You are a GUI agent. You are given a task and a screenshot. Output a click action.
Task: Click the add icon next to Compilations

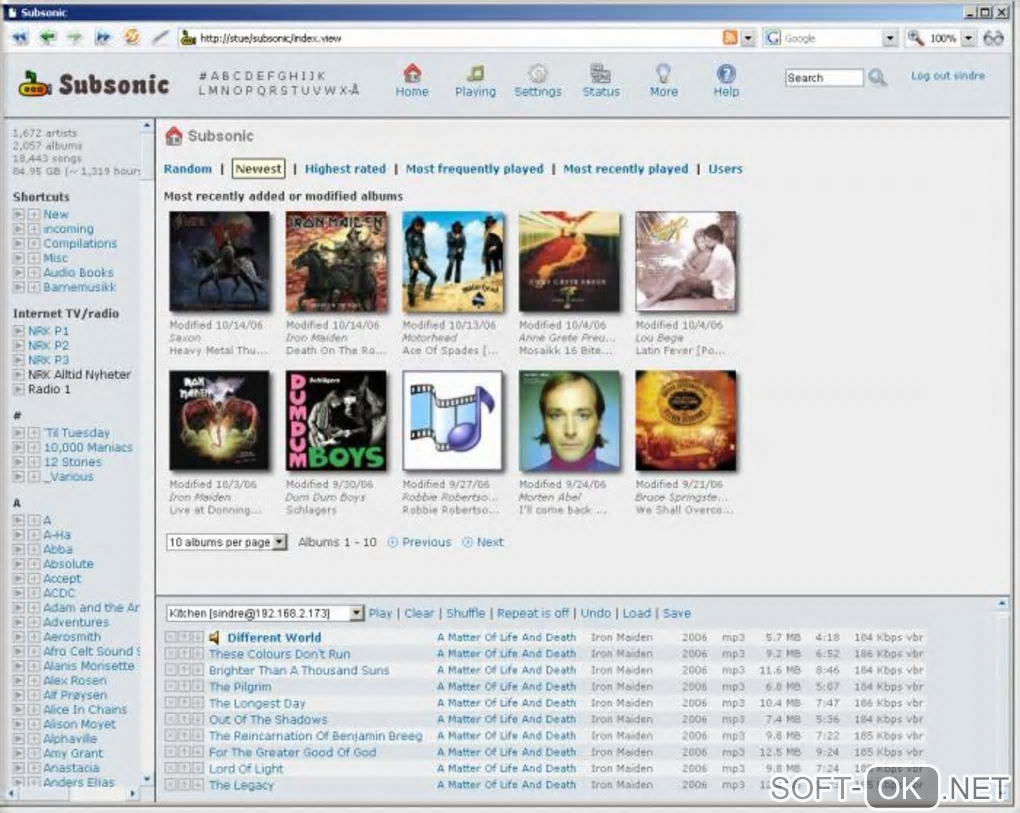[34, 243]
